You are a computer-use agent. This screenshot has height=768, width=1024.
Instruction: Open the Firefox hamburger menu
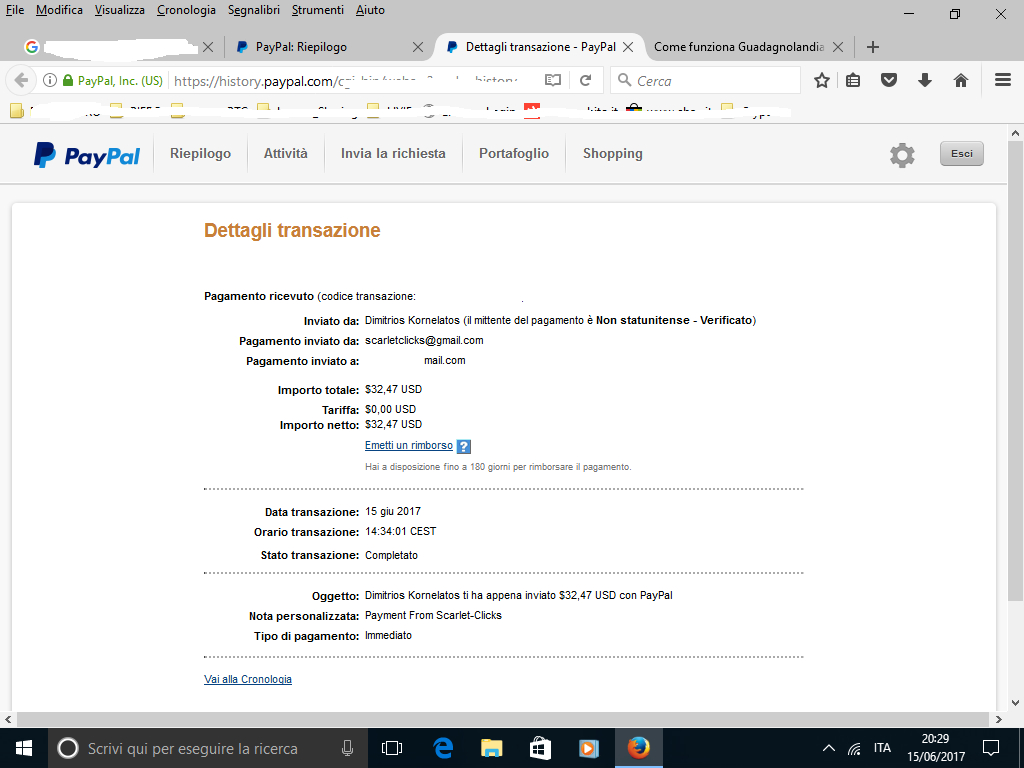tap(1003, 80)
